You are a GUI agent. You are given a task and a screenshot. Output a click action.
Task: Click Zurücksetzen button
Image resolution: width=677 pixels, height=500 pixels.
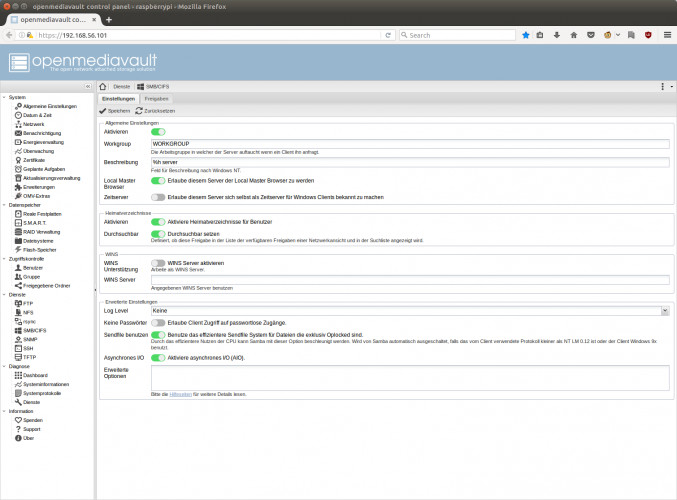click(155, 111)
